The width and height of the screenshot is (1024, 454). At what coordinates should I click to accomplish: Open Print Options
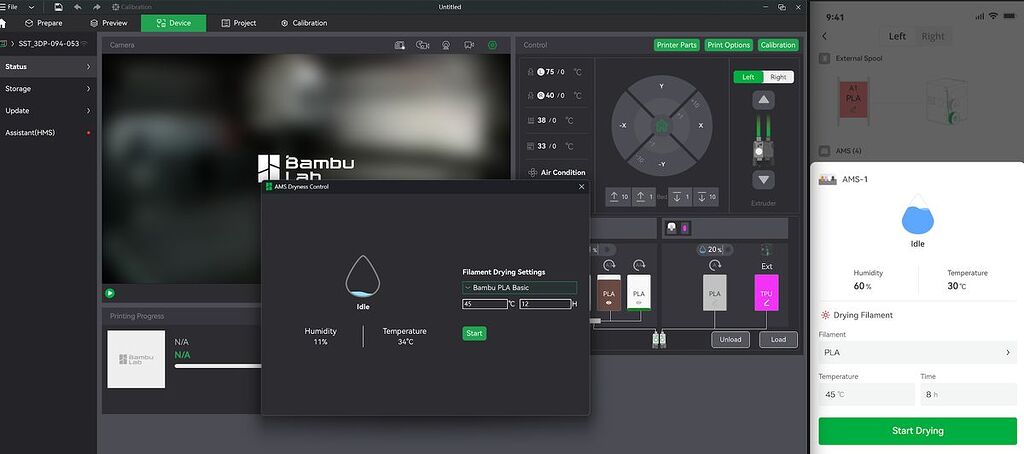pyautogui.click(x=728, y=45)
